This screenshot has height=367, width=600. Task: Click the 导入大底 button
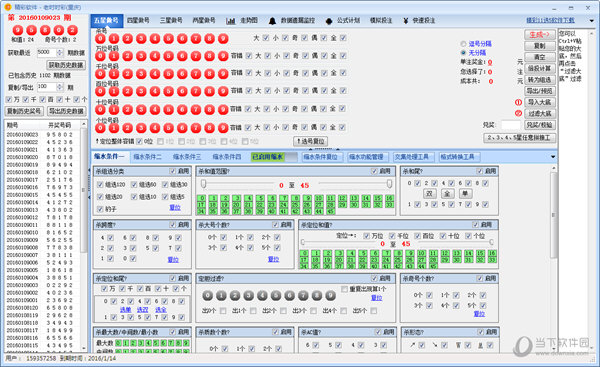coord(540,102)
